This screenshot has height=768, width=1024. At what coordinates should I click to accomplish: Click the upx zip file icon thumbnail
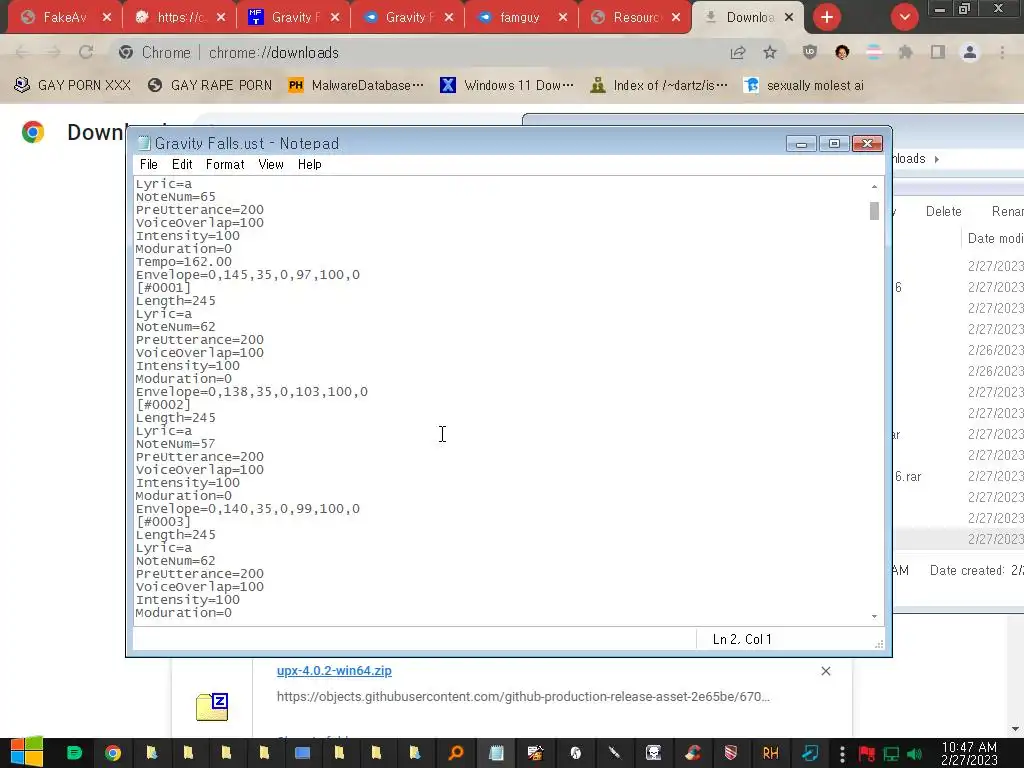212,707
